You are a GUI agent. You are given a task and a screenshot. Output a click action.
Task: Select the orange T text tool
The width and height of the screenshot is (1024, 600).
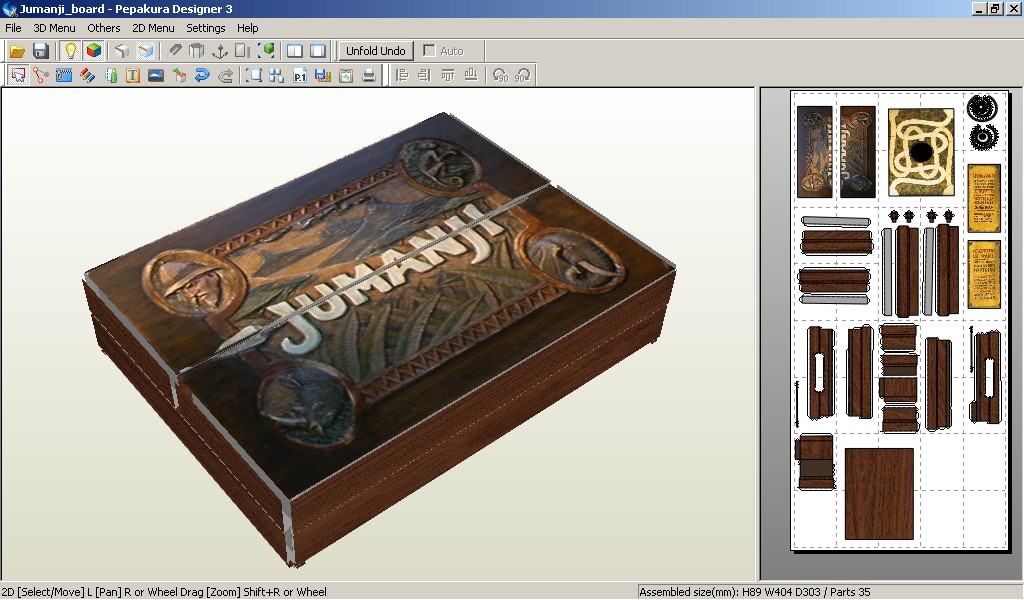coord(133,76)
